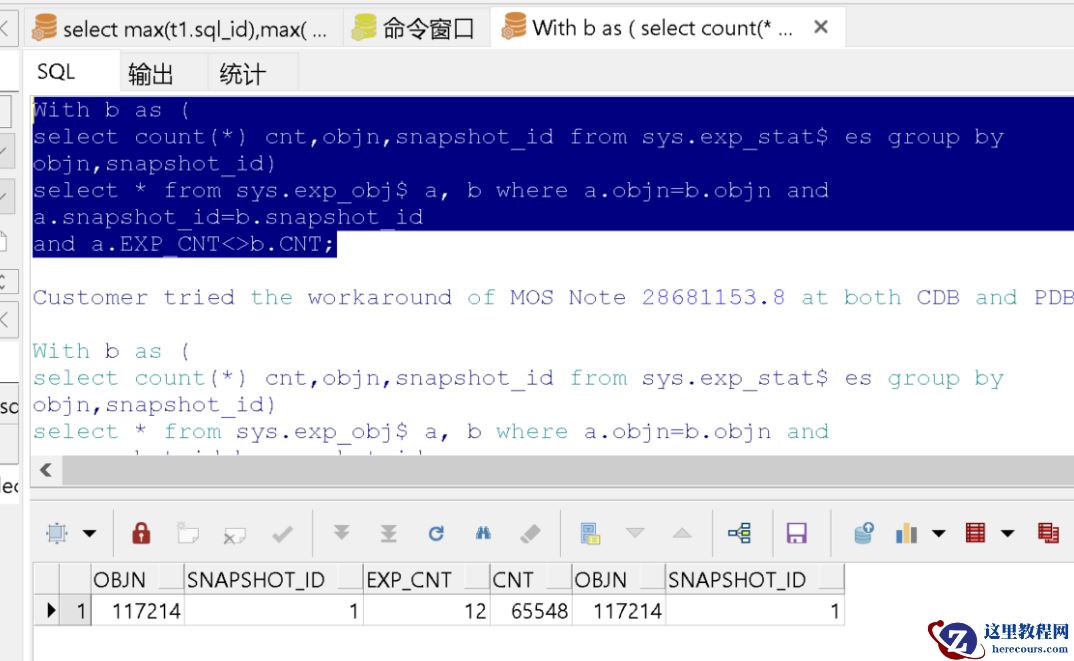Click the 'Customer tried the workaround' line
1074x661 pixels.
click(553, 297)
